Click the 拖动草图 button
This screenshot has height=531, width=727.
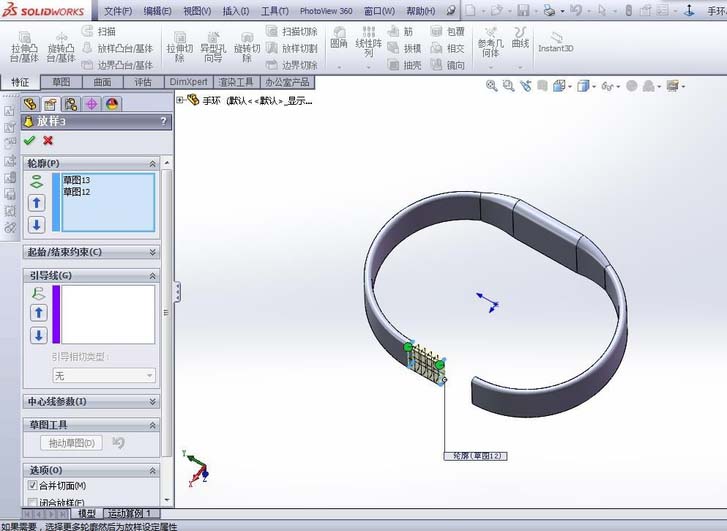coord(71,443)
